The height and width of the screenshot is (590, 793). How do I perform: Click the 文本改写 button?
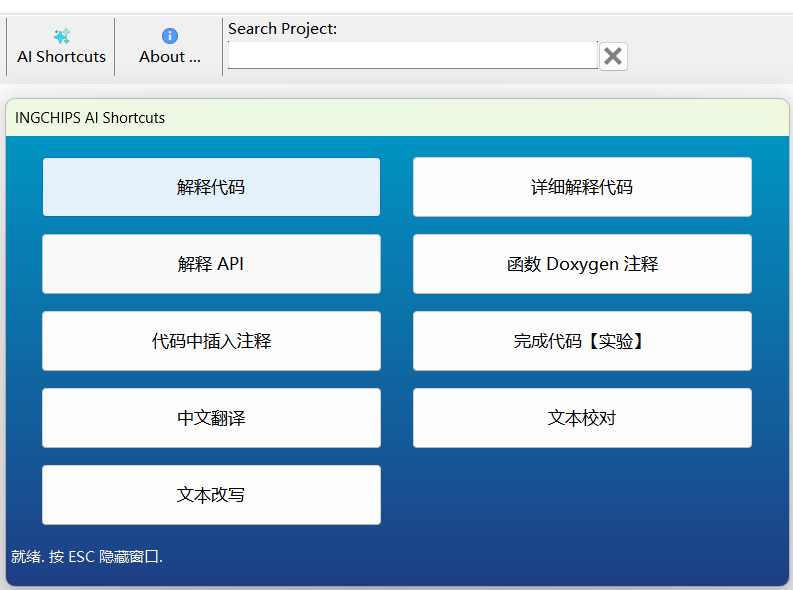pos(211,494)
